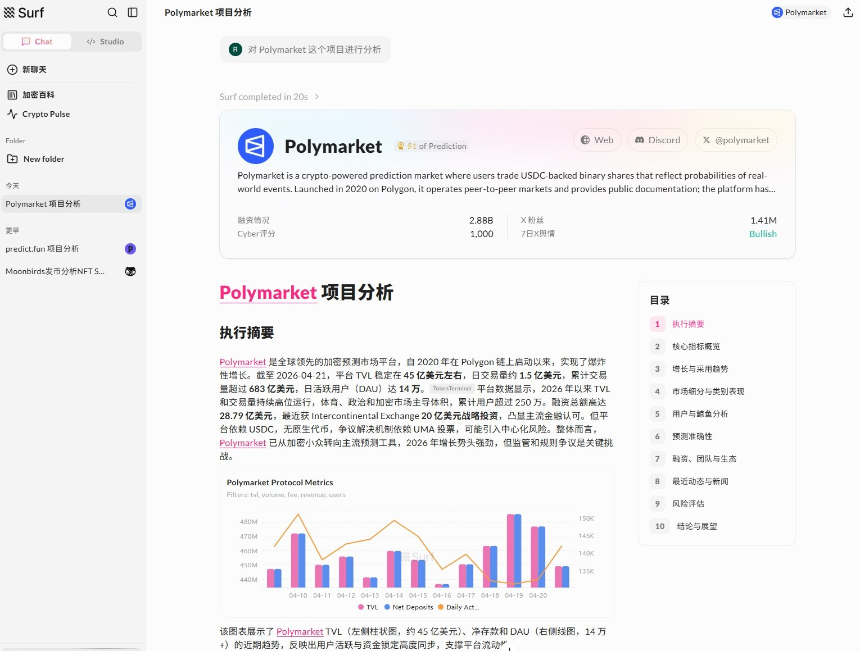
Task: Switch to the Studio tab
Action: (x=105, y=42)
